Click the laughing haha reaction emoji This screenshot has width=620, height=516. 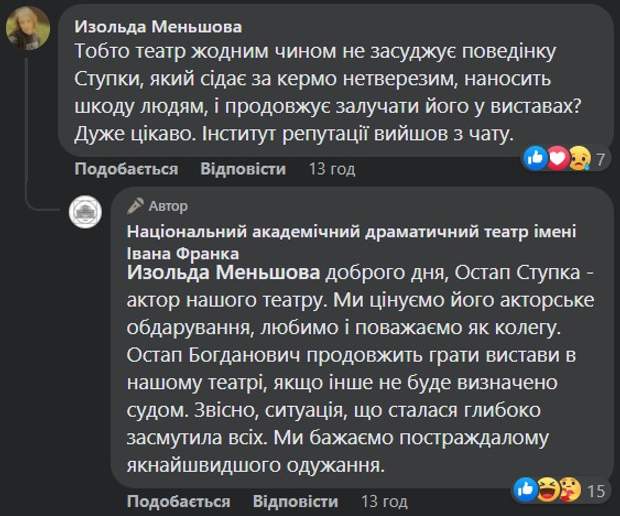(546, 489)
